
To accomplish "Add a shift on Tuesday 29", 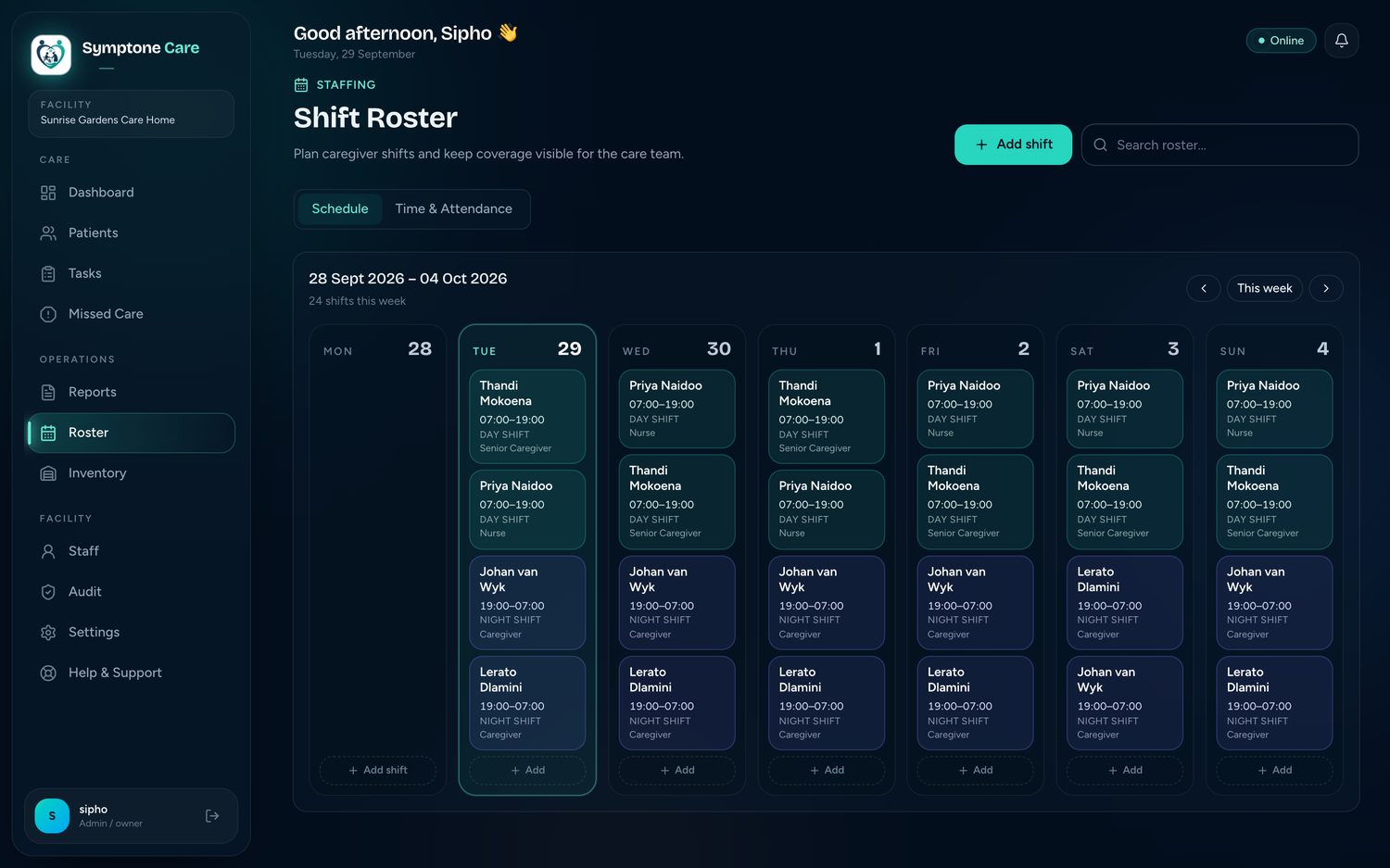I will (528, 771).
